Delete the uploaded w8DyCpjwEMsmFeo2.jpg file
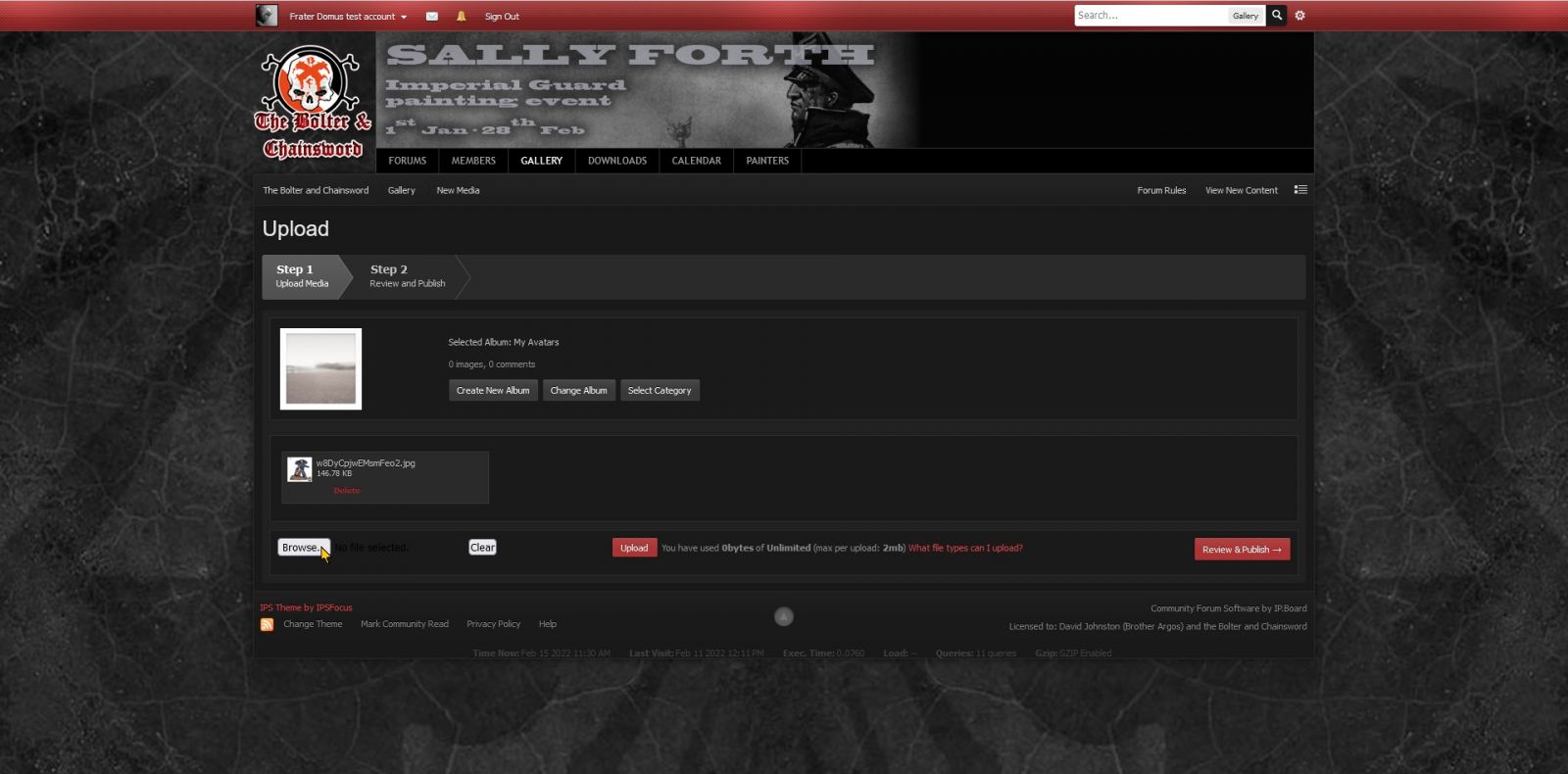The height and width of the screenshot is (774, 1568). [347, 491]
